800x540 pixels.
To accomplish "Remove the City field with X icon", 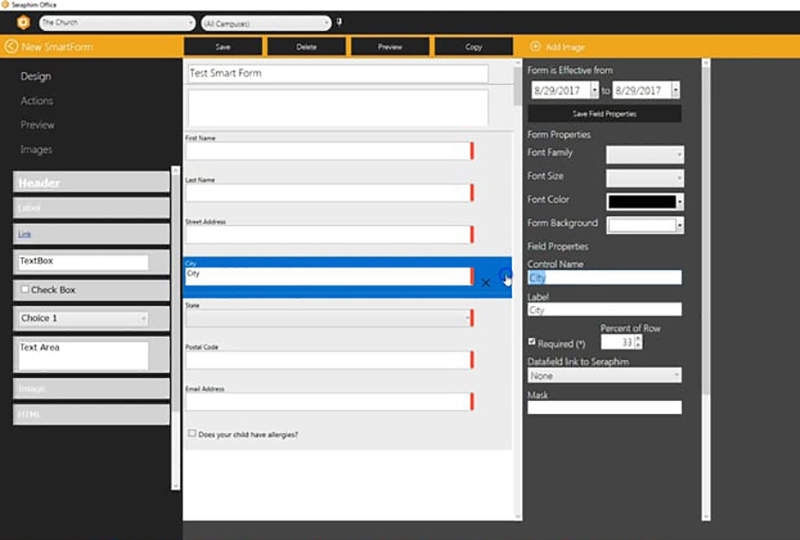I will (x=486, y=283).
